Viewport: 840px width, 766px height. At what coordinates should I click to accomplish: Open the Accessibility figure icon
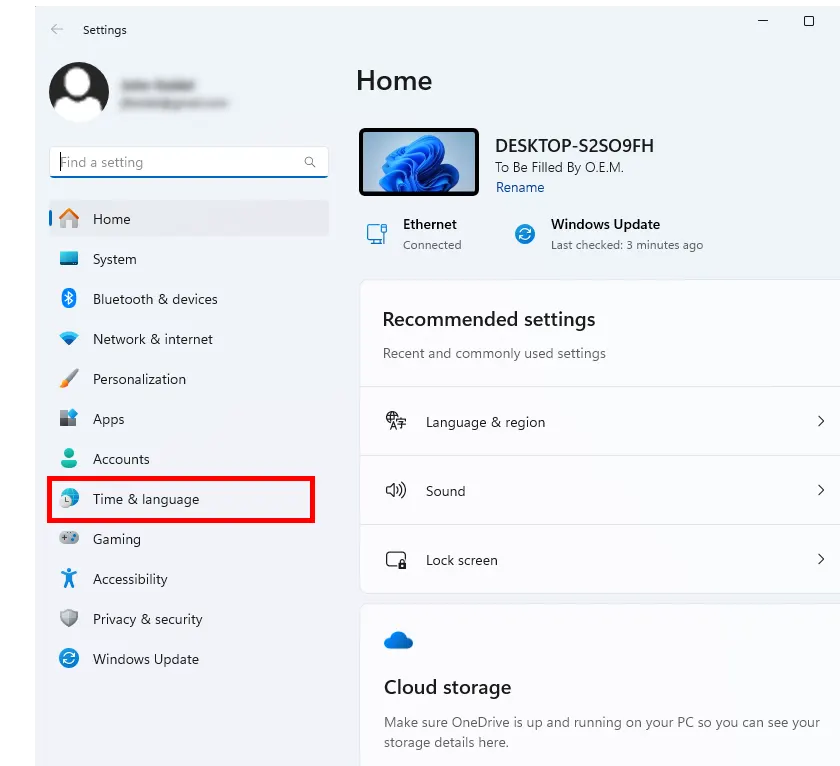(69, 579)
